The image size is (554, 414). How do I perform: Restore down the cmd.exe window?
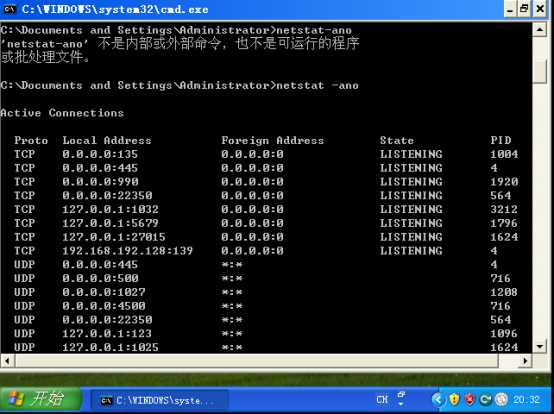pyautogui.click(x=525, y=9)
